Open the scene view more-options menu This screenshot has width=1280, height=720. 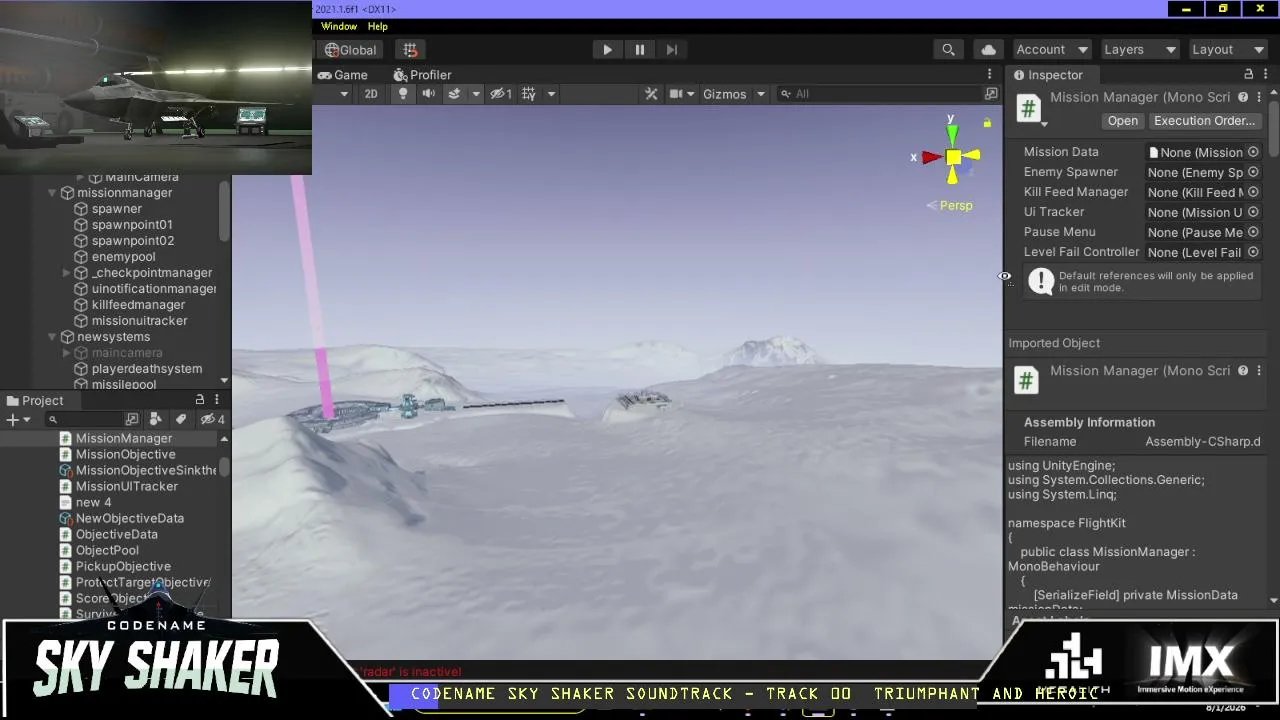pos(990,75)
